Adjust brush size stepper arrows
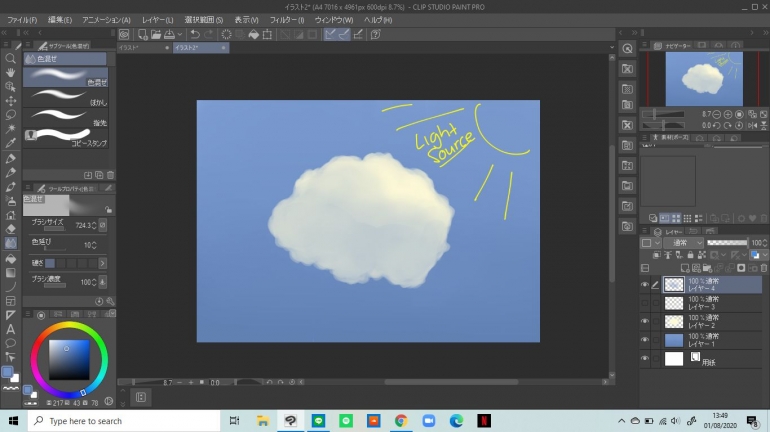 click(x=94, y=225)
